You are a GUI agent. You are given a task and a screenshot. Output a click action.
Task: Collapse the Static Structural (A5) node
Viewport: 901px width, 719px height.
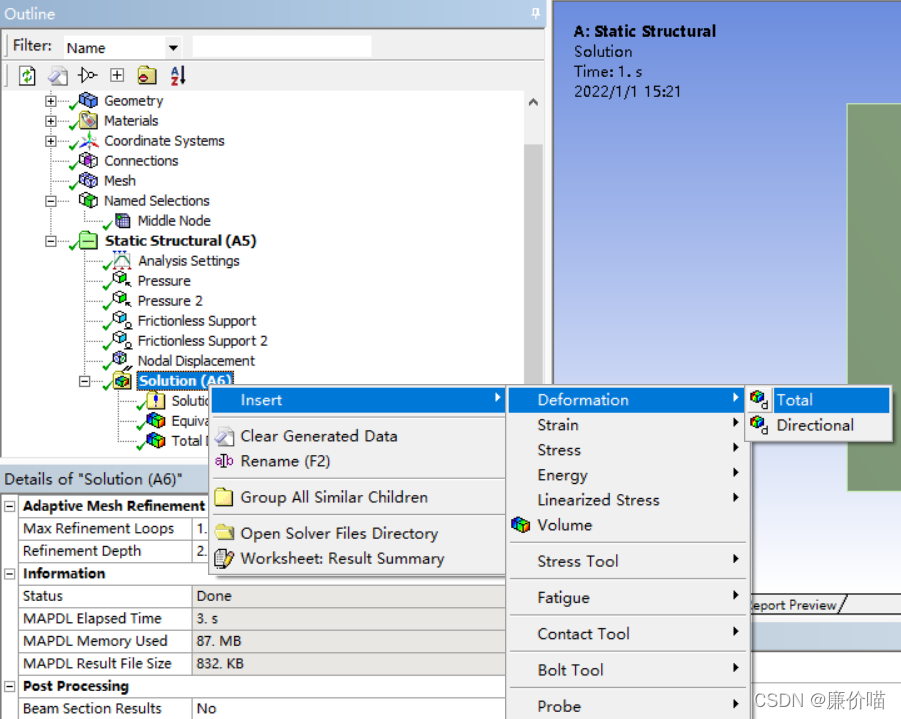pyautogui.click(x=51, y=241)
